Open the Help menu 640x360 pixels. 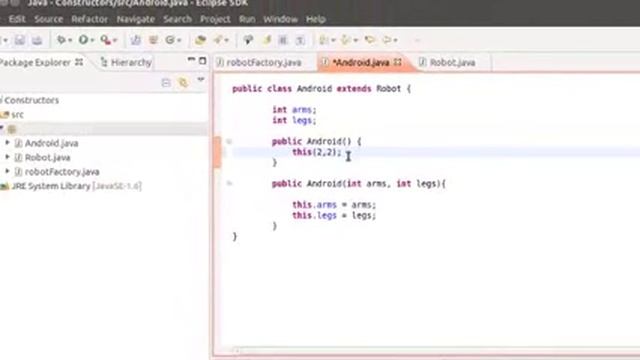click(x=316, y=19)
